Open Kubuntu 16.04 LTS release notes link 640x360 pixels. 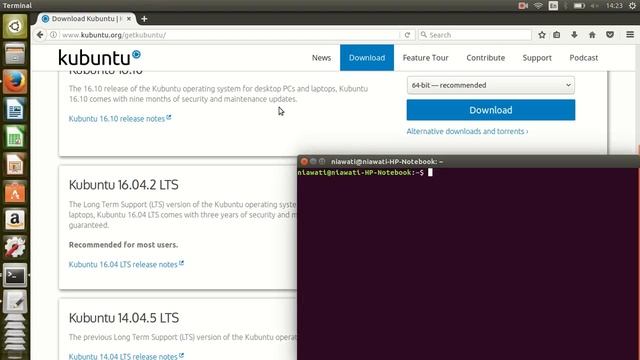coord(126,264)
